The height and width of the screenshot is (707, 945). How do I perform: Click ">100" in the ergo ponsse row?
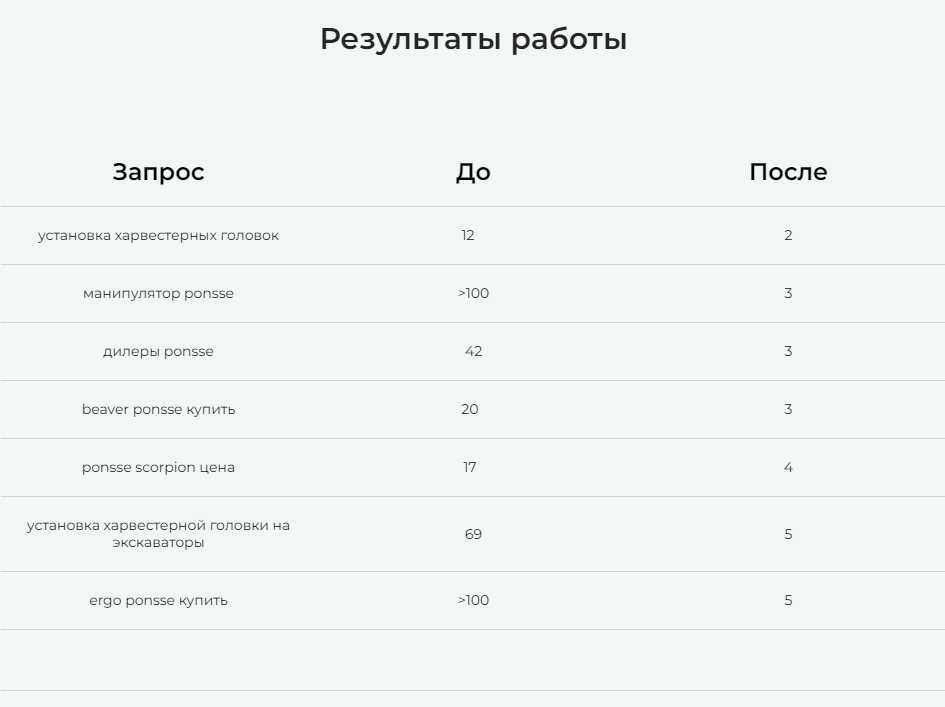(473, 601)
